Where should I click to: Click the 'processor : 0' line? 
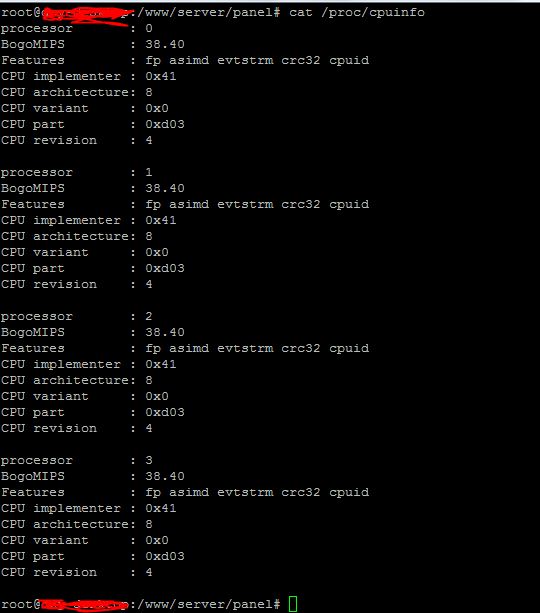(77, 29)
